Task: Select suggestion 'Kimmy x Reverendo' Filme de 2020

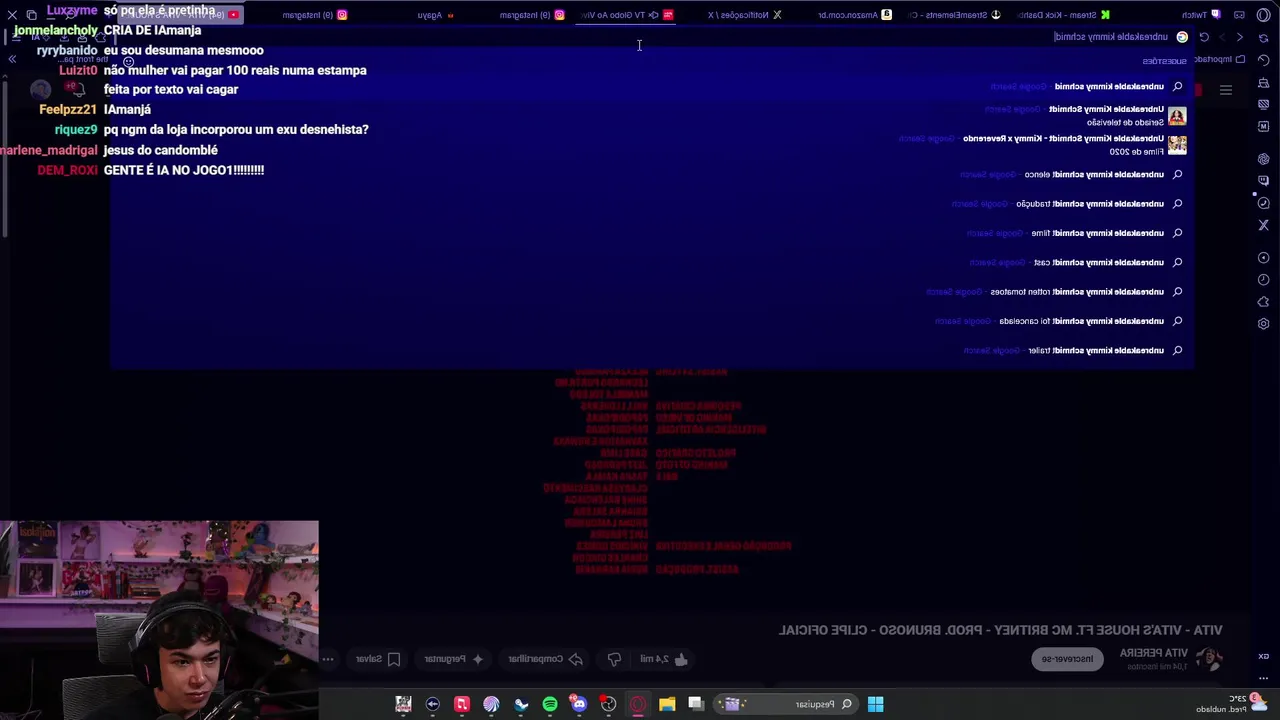Action: 652,145
